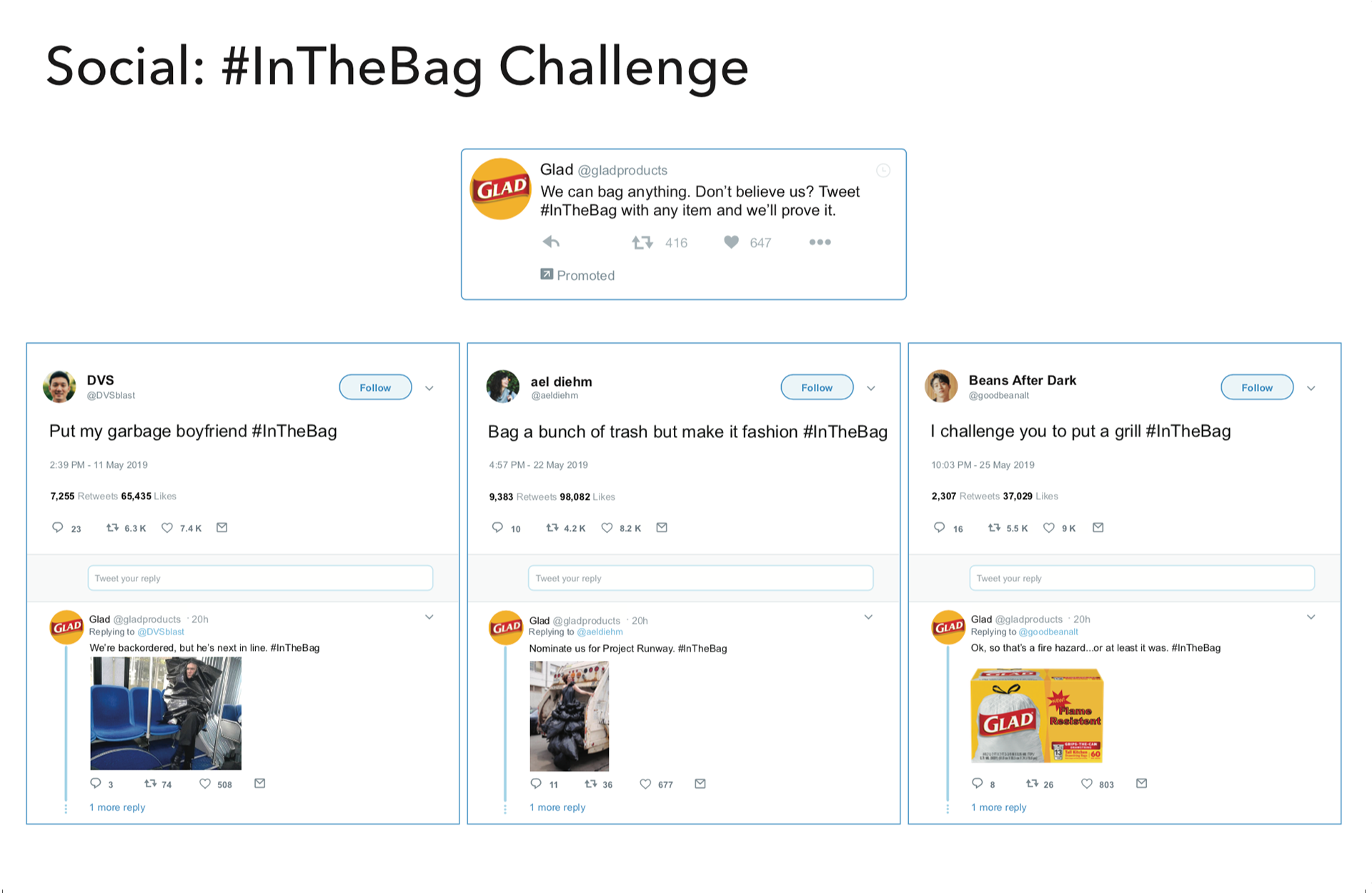Expand options chevron beside DVS Follow
The height and width of the screenshot is (893, 1372).
[429, 388]
